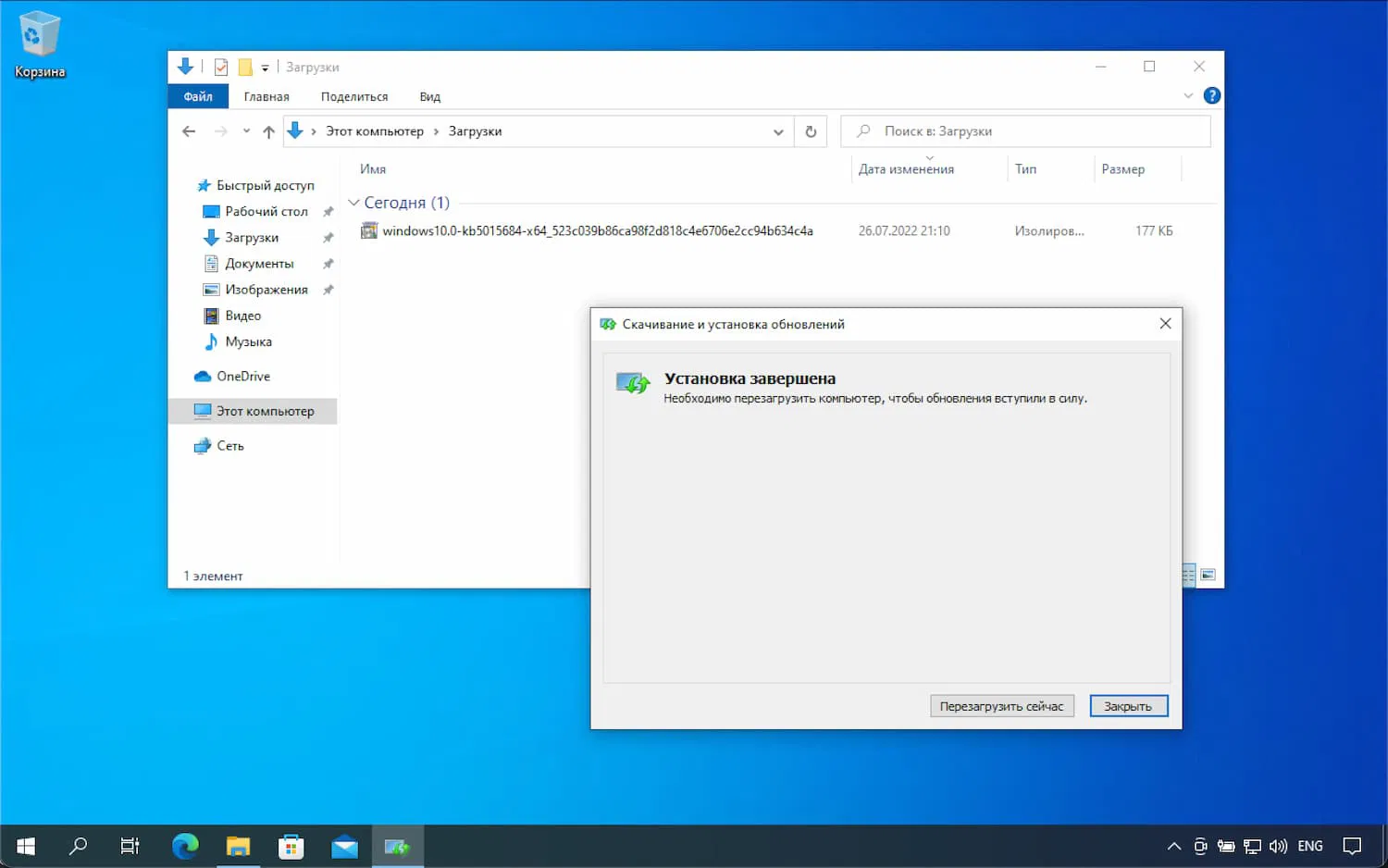Expand the ribbon using the chevron

tap(1188, 96)
